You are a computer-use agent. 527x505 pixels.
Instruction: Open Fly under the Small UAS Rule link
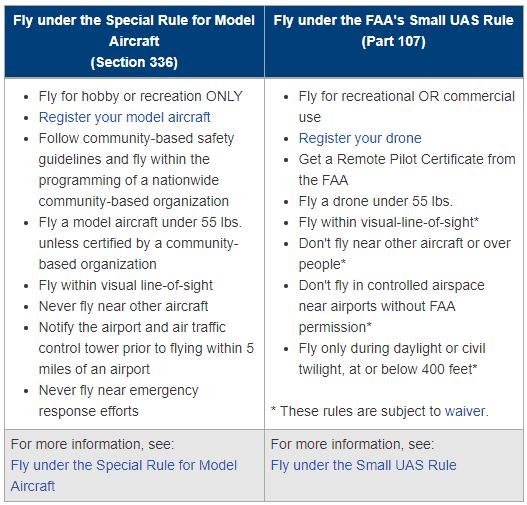point(364,465)
